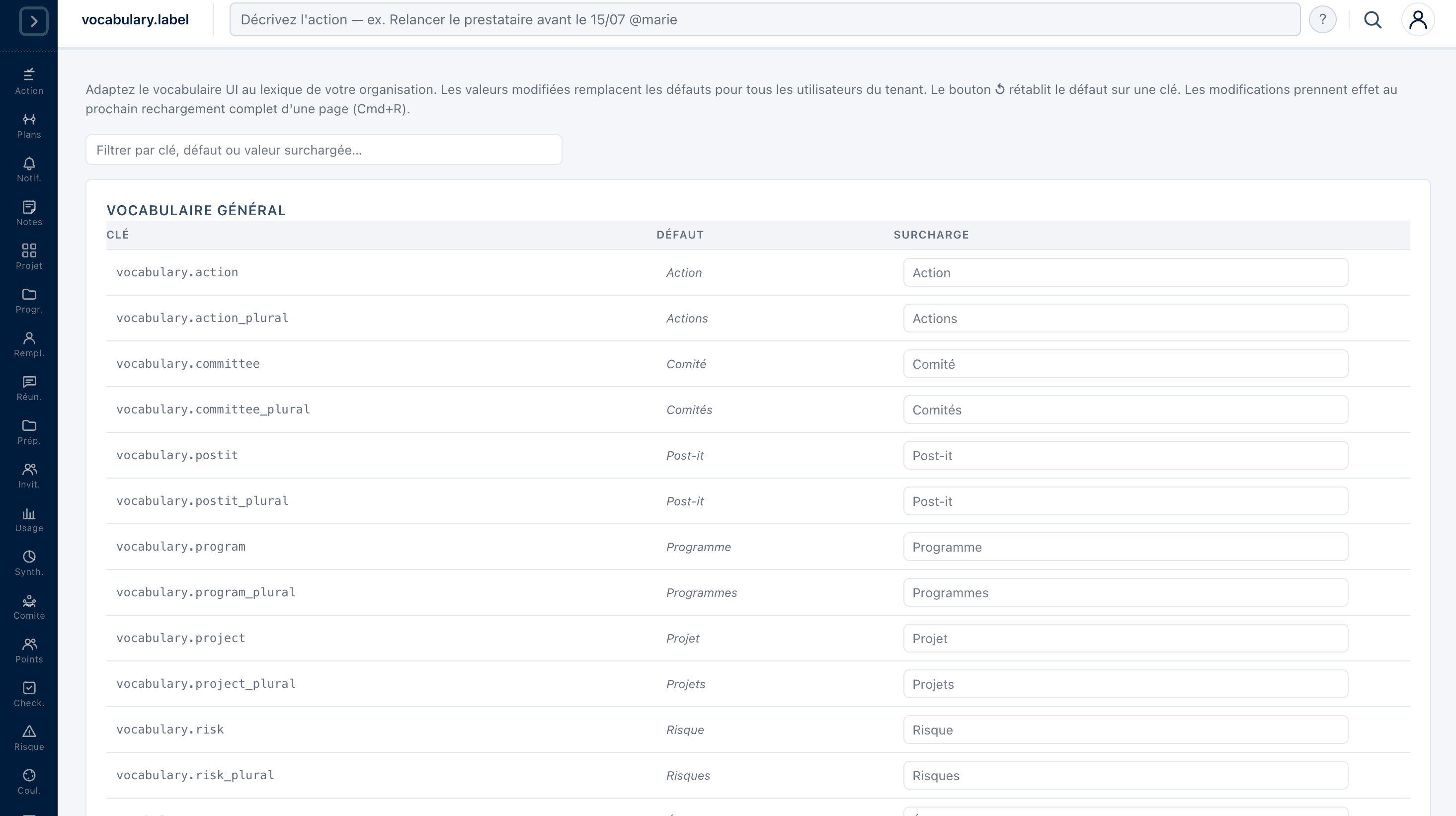
Task: Click the default value "Comité"
Action: (x=686, y=364)
